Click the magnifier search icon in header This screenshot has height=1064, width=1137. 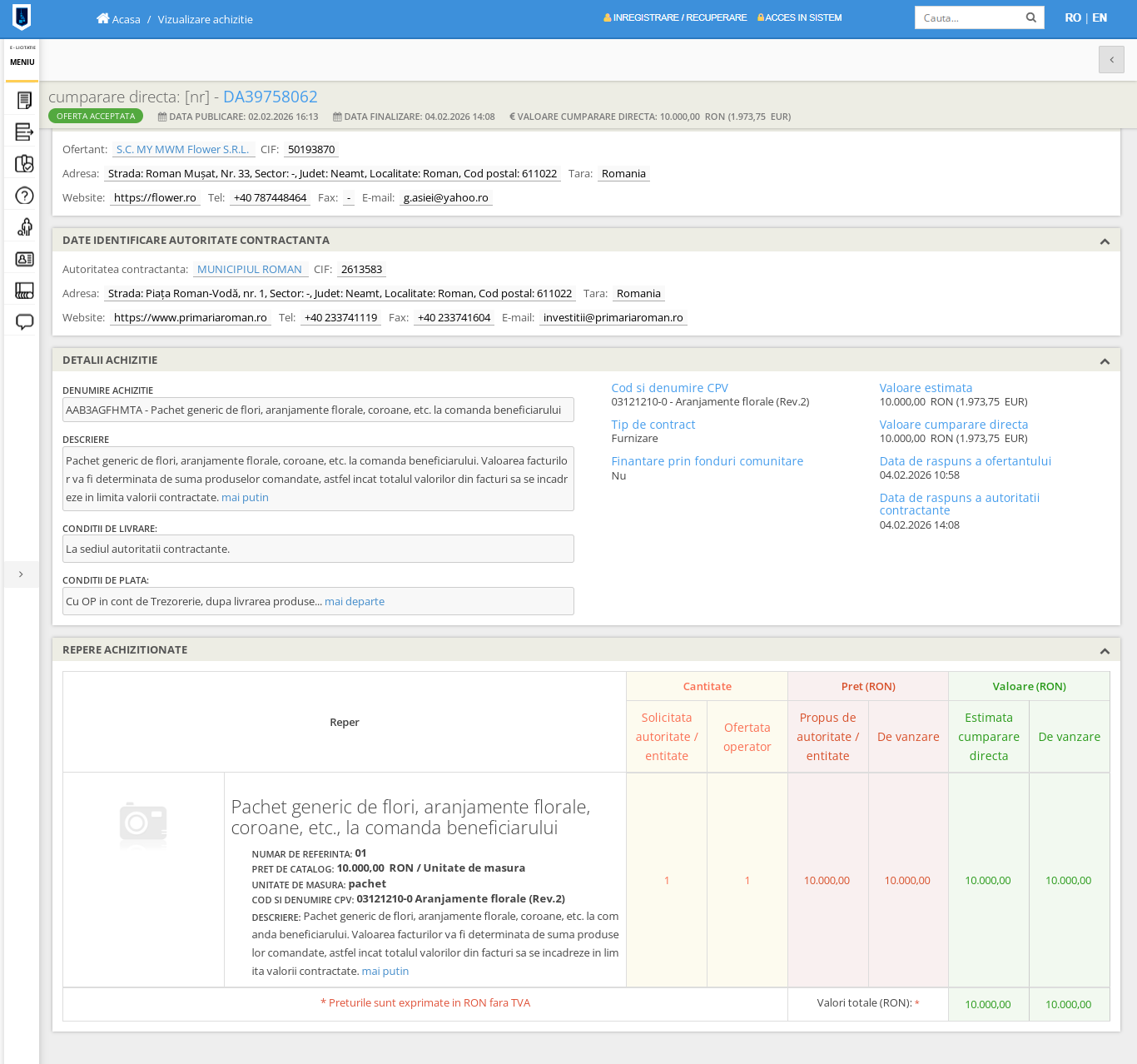1030,17
